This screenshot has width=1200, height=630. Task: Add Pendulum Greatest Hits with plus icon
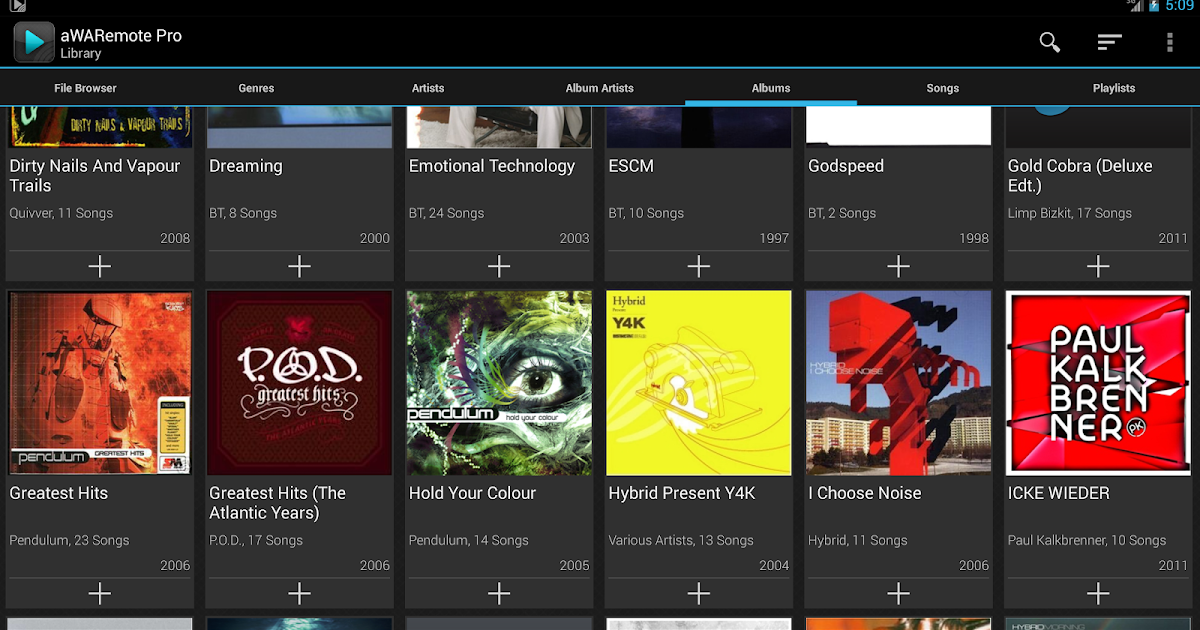coord(99,593)
